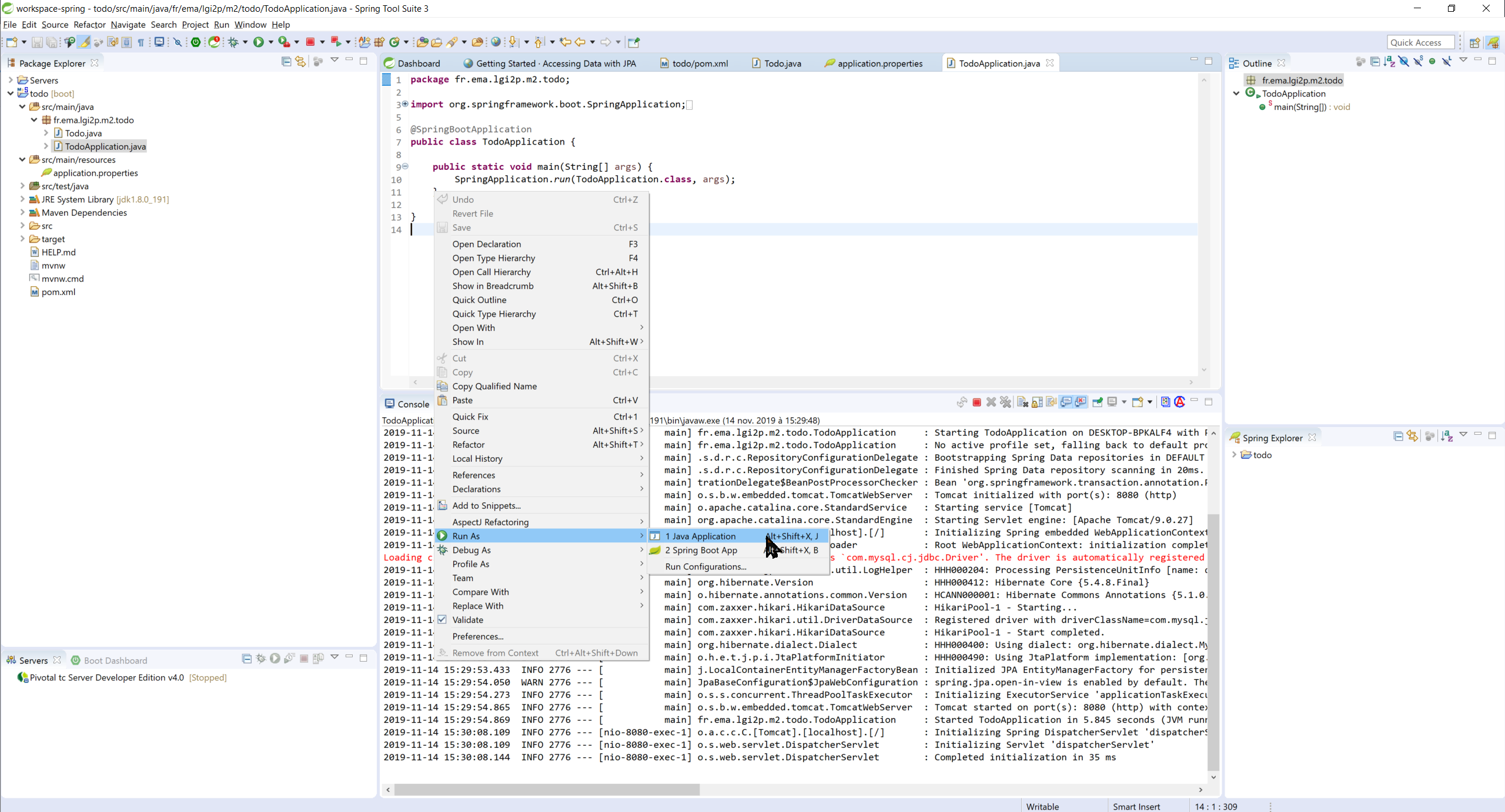Click Run Last Tool external tools icon
1505x812 pixels.
(284, 42)
